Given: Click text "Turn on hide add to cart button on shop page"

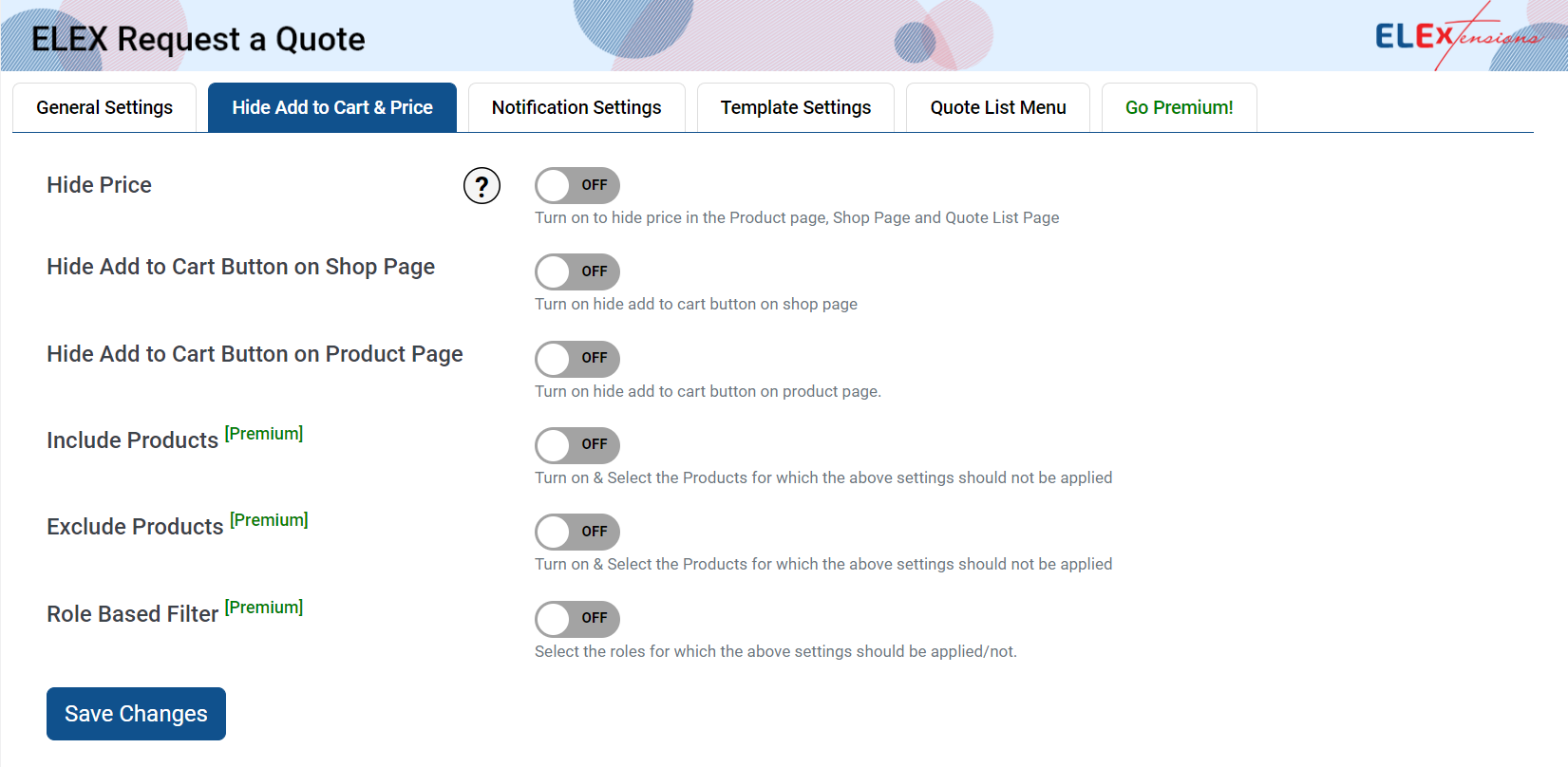Looking at the screenshot, I should (x=696, y=304).
